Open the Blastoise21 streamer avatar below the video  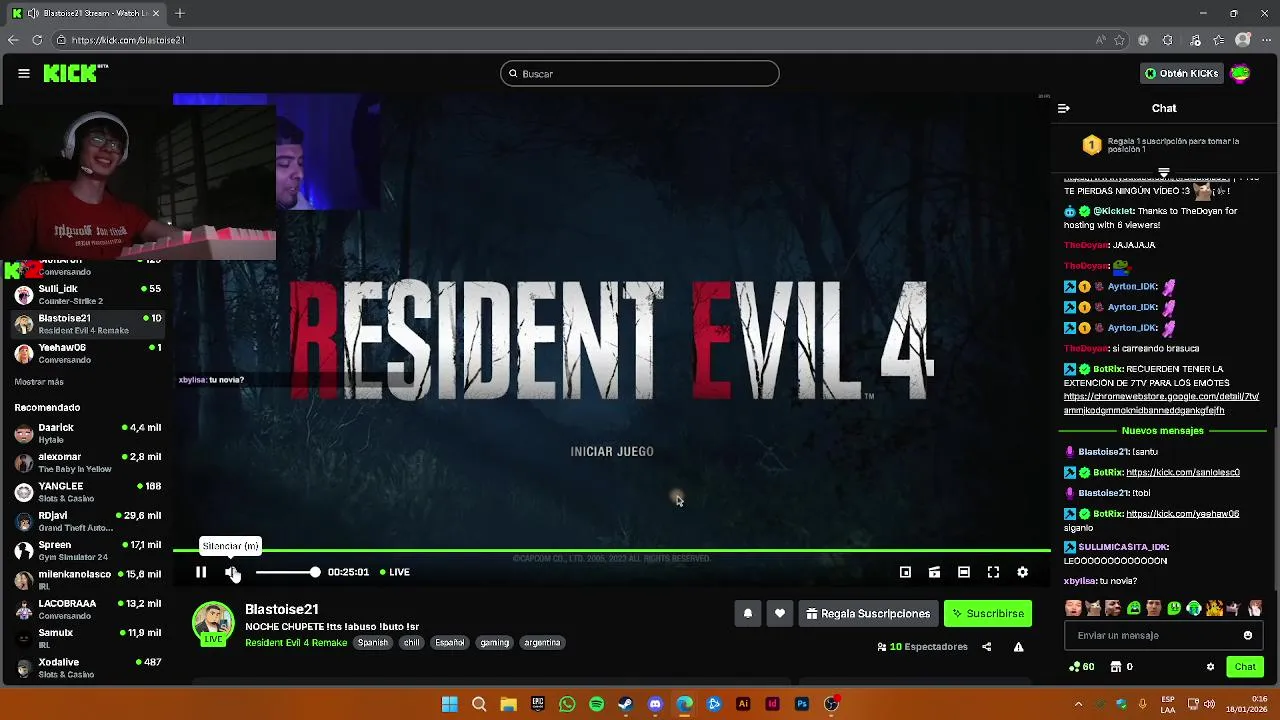(x=213, y=624)
